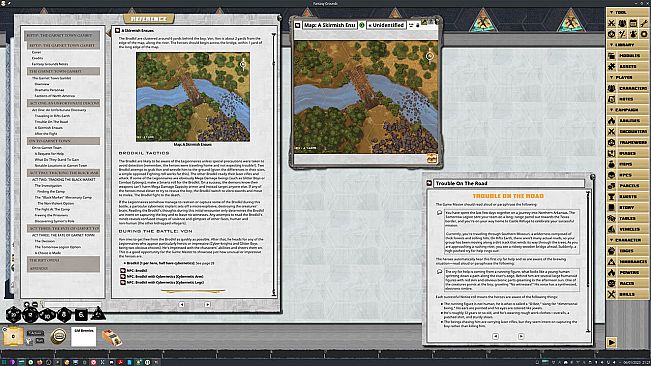Collapse the Campaign section header

pyautogui.click(x=627, y=110)
